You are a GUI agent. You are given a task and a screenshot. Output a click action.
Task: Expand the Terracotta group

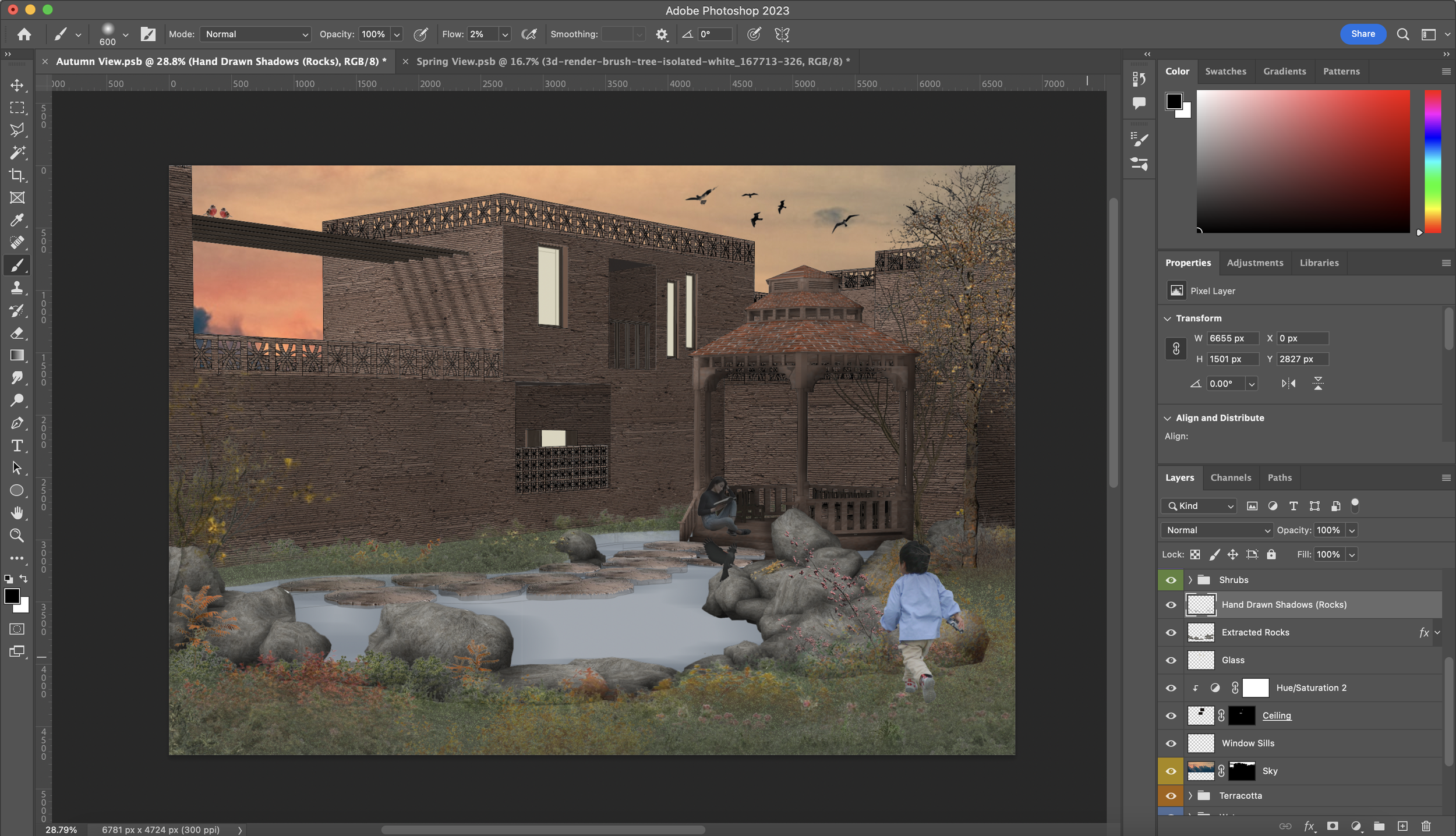coord(1190,796)
